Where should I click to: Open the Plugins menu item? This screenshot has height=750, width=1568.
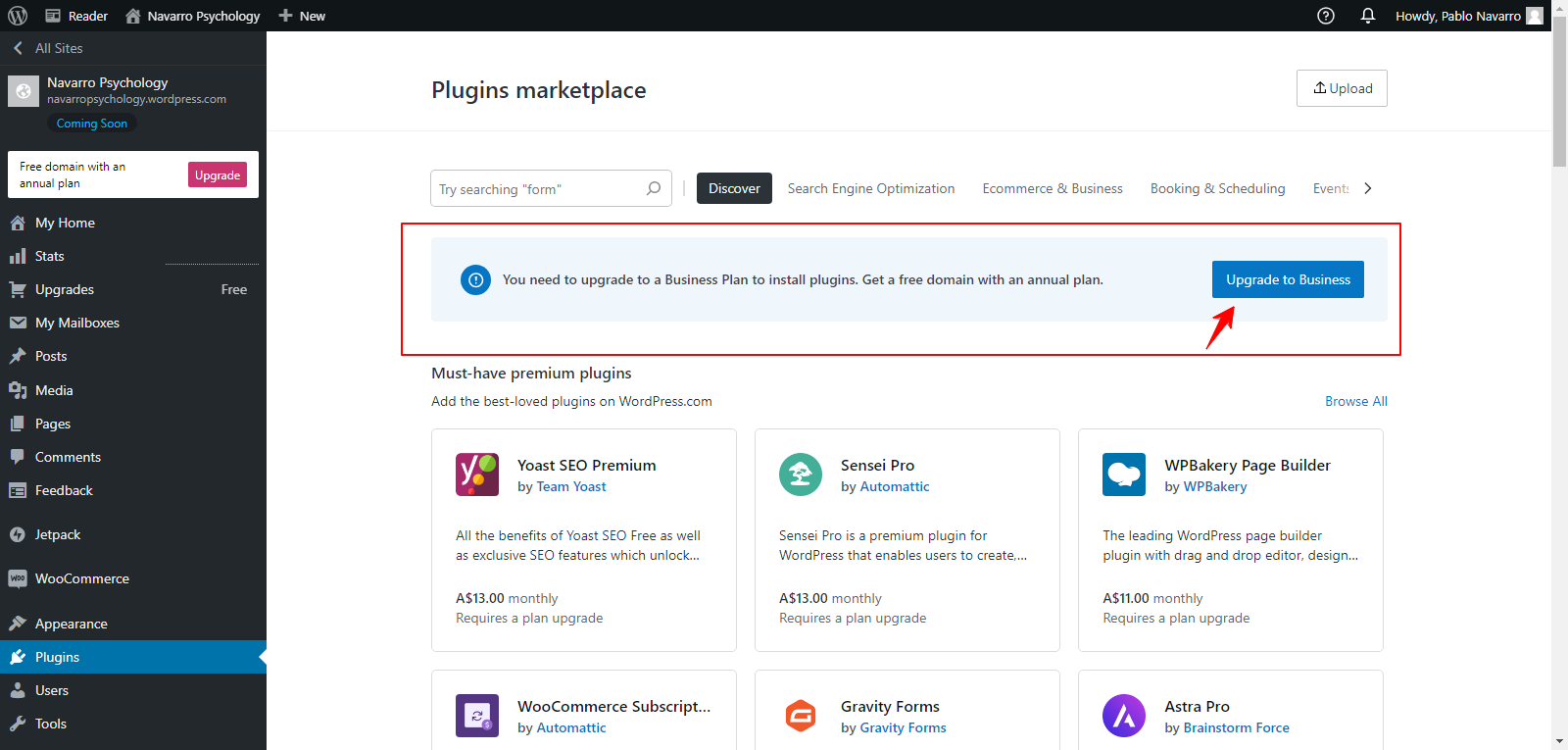[x=133, y=657]
